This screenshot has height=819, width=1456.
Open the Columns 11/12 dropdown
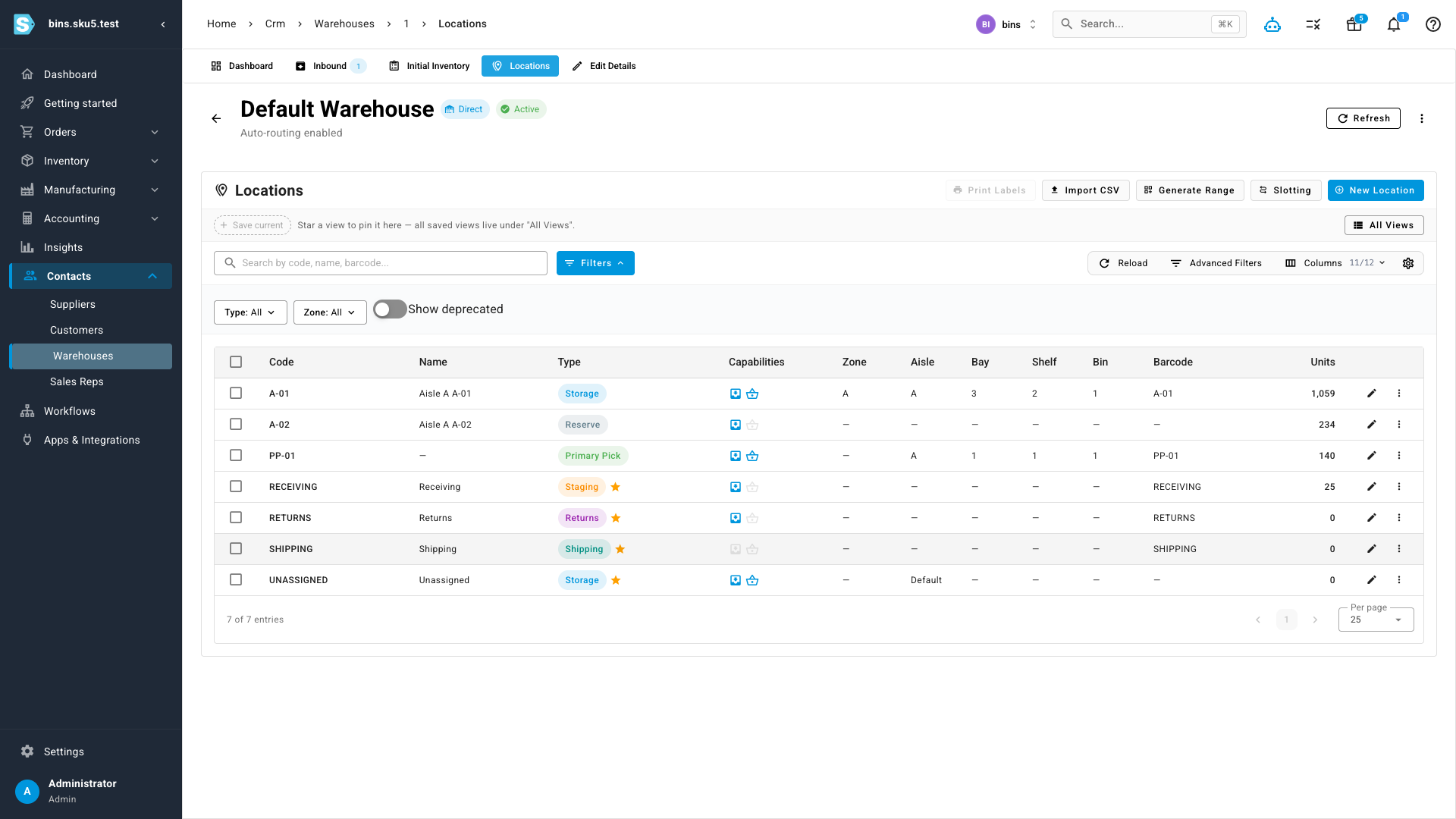1335,263
